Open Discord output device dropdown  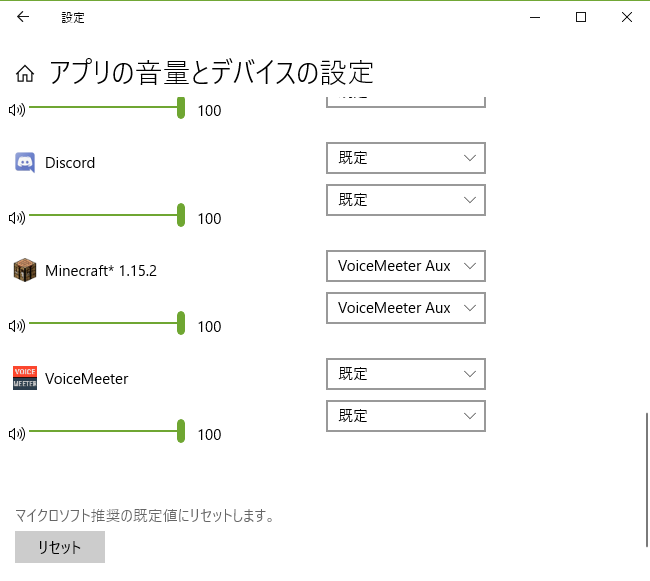point(406,158)
